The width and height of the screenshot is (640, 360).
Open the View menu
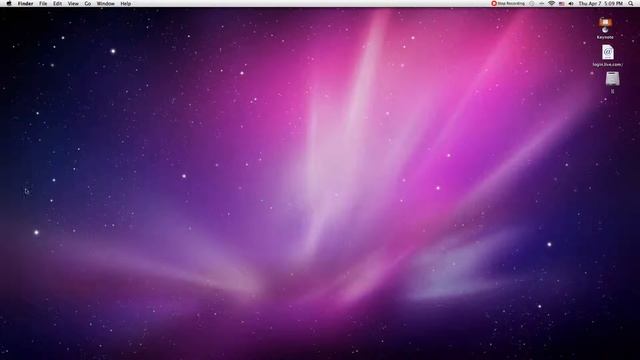pyautogui.click(x=73, y=4)
